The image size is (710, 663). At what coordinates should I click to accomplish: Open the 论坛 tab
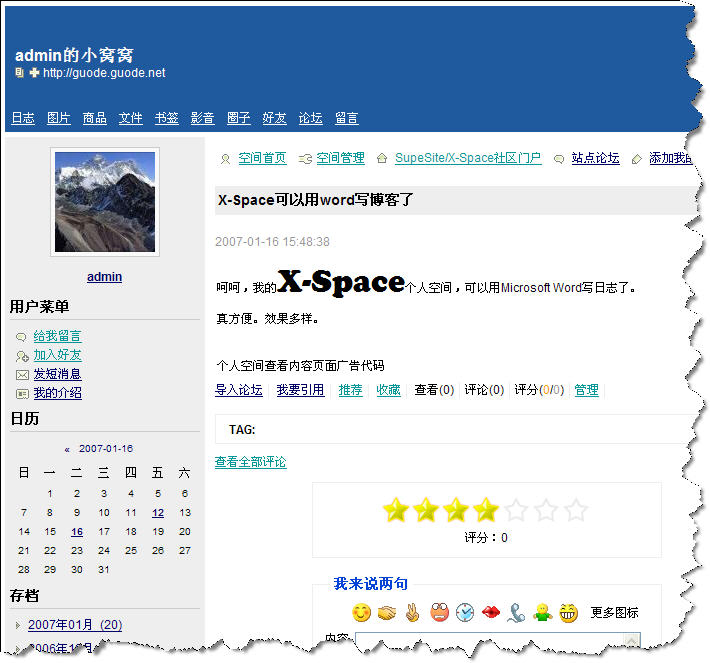(311, 118)
